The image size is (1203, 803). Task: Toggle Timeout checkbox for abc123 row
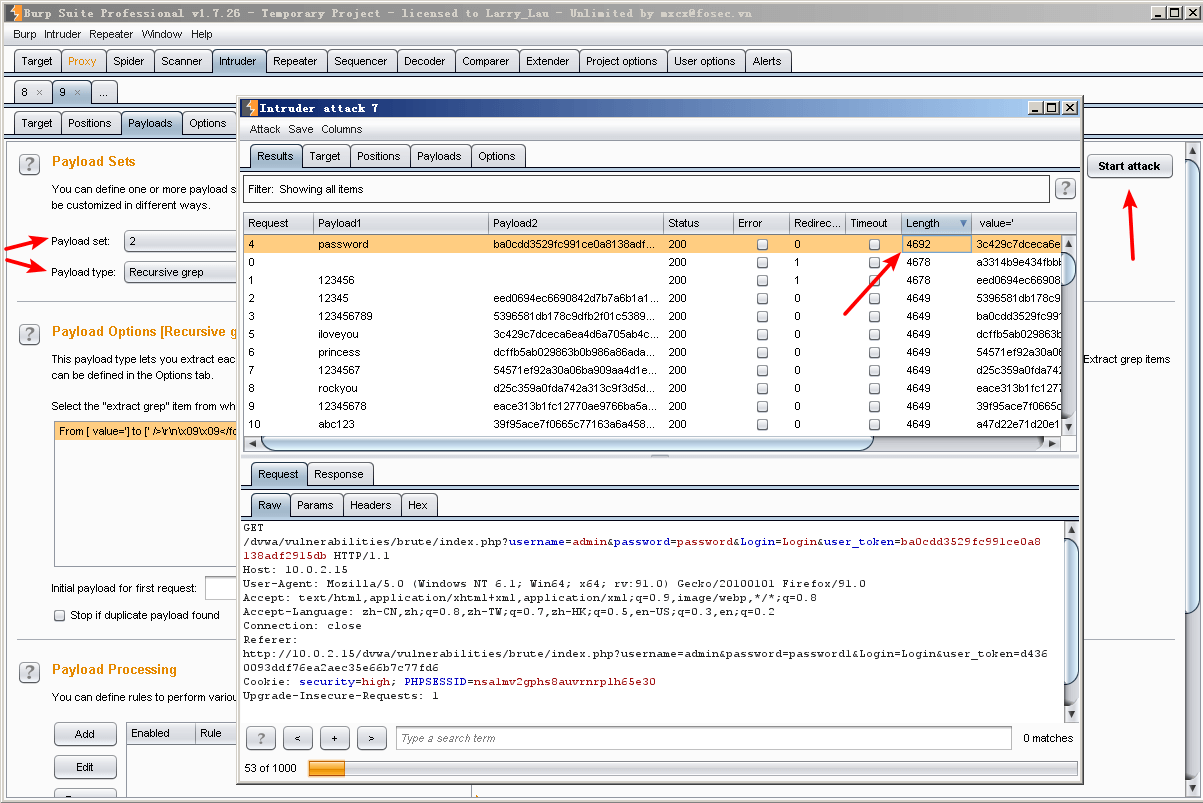(875, 424)
